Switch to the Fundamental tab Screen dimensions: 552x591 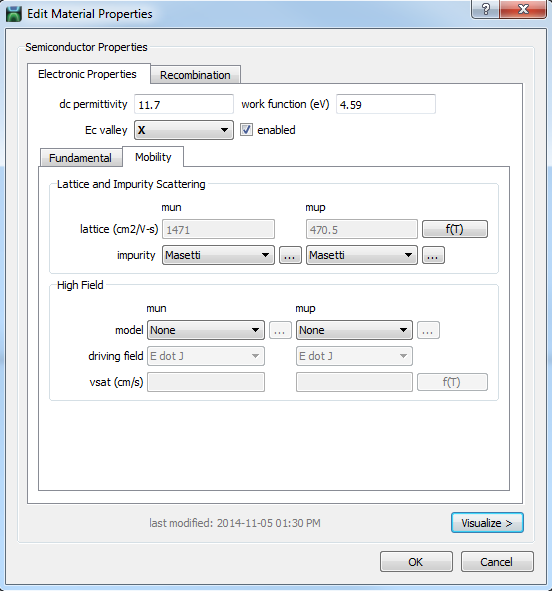(x=81, y=158)
